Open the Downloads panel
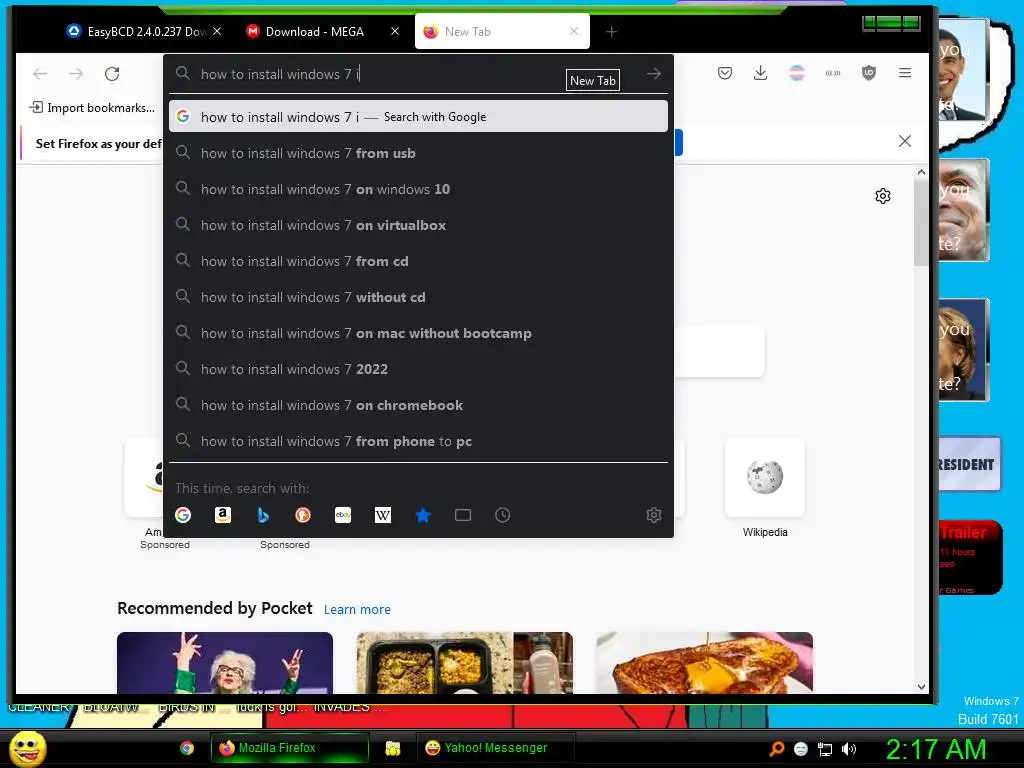1024x768 pixels. pyautogui.click(x=760, y=73)
